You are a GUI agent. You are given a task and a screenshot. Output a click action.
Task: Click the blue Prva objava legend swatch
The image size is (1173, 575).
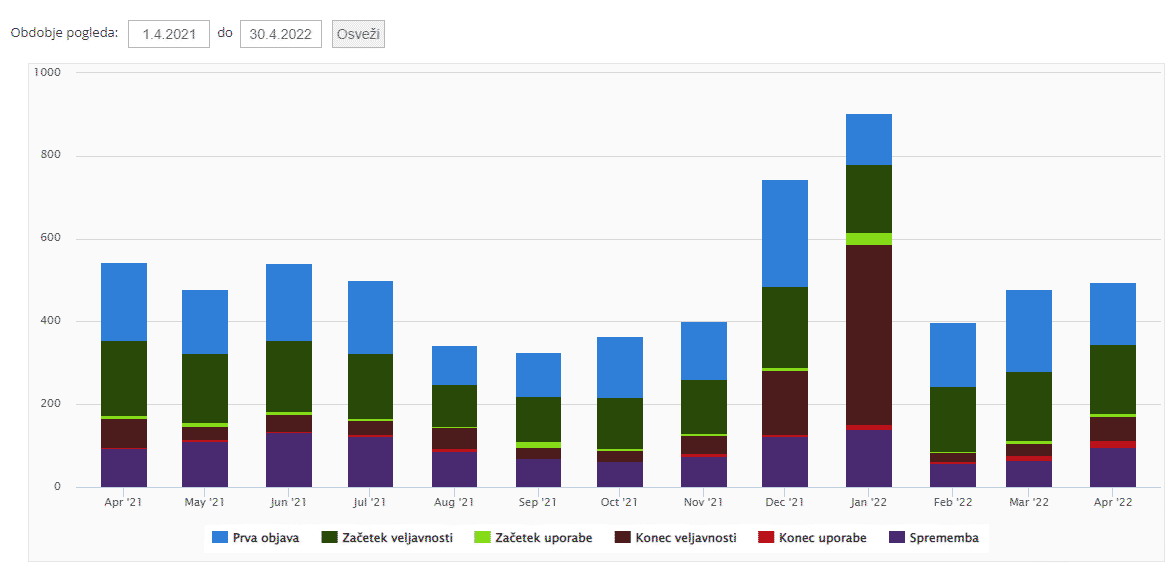coord(220,538)
